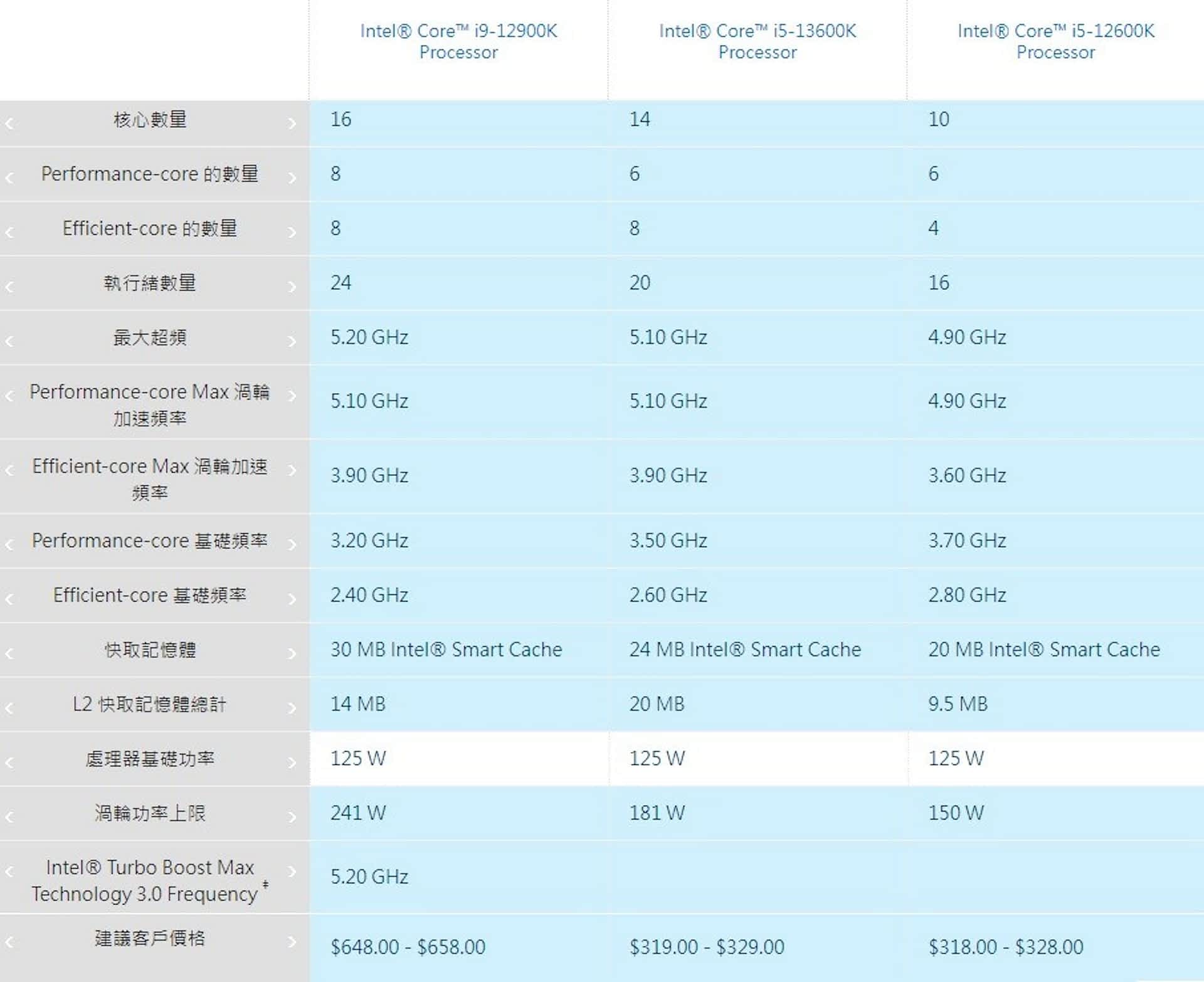Open Intel Core i9-12900K Processor link
The image size is (1204, 982).
click(x=458, y=41)
